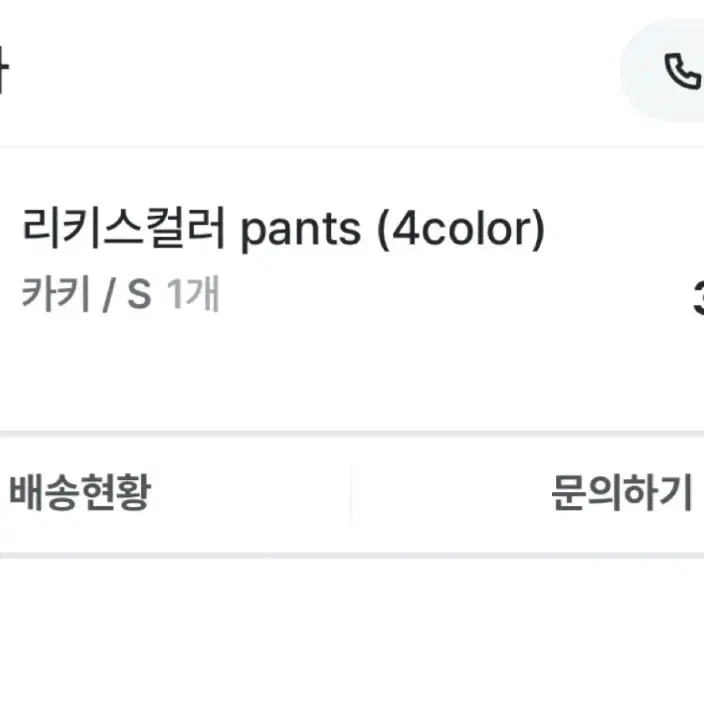This screenshot has width=704, height=704.
Task: Click the divider between 배송현황 and 문의하기
Action: 351,494
